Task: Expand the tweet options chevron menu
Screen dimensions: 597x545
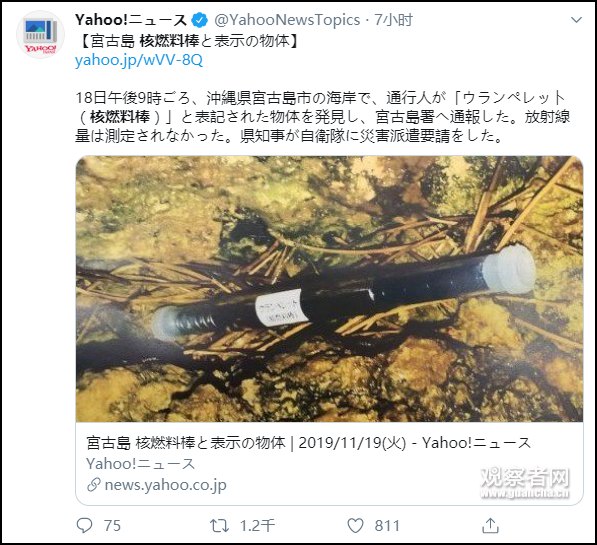Action: (576, 20)
